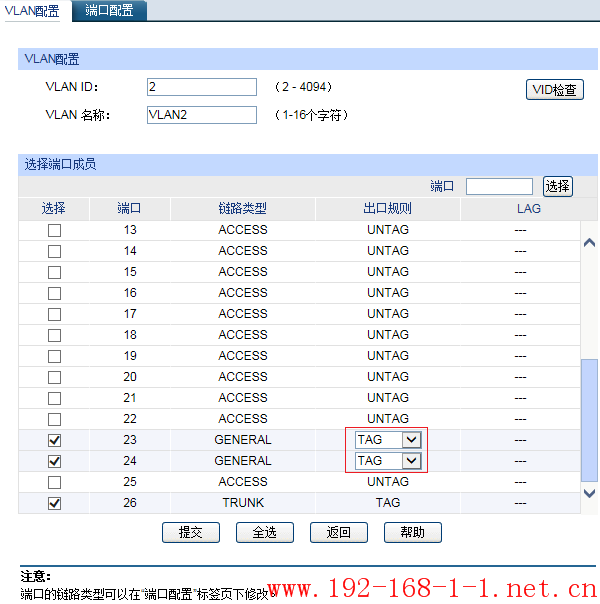Switch to the VLAN配置 tab
The width and height of the screenshot is (600, 604).
pos(32,11)
